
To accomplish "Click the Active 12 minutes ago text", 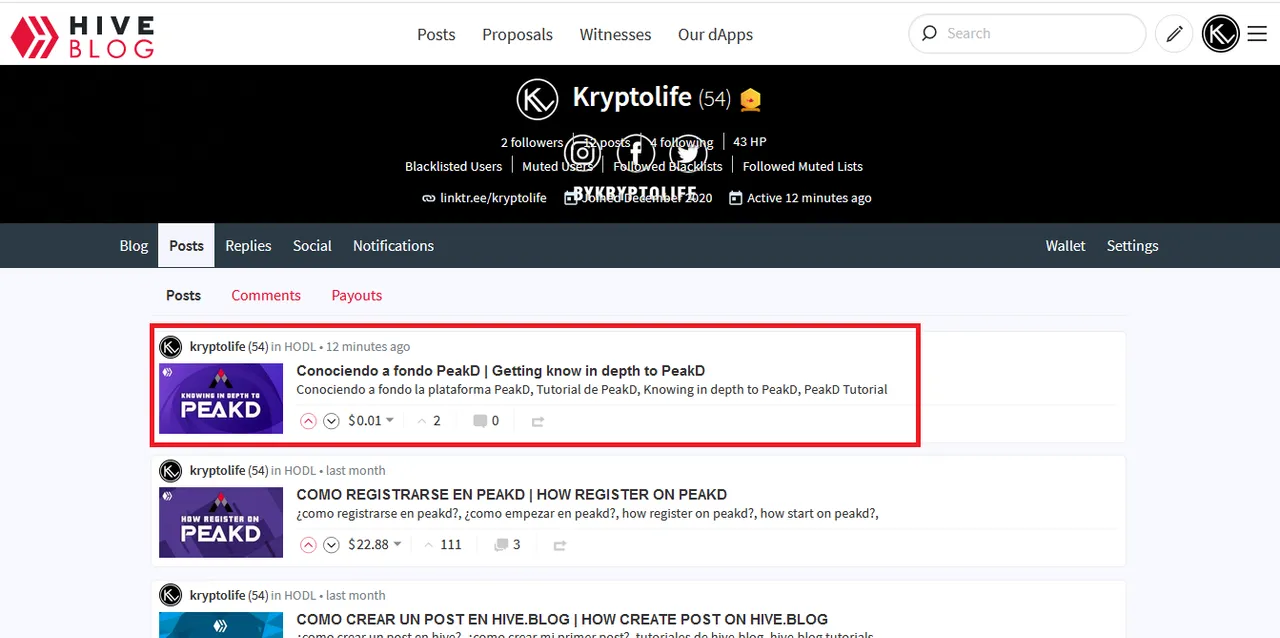I will 809,198.
